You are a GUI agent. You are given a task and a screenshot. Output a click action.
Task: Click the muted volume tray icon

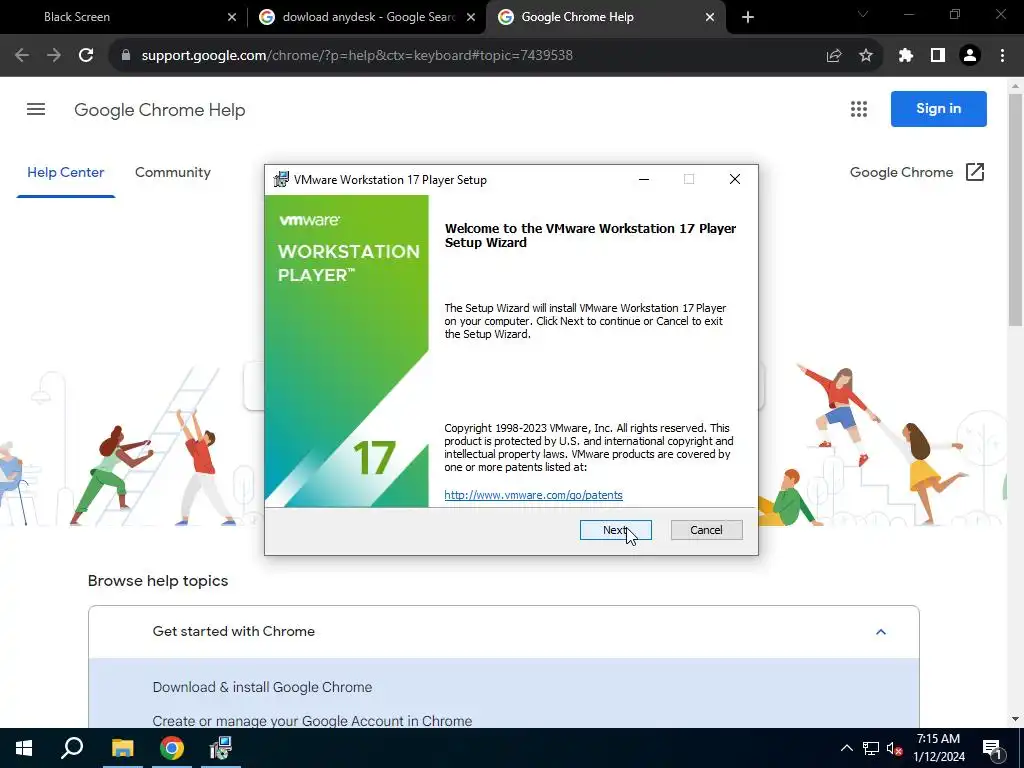[x=894, y=748]
